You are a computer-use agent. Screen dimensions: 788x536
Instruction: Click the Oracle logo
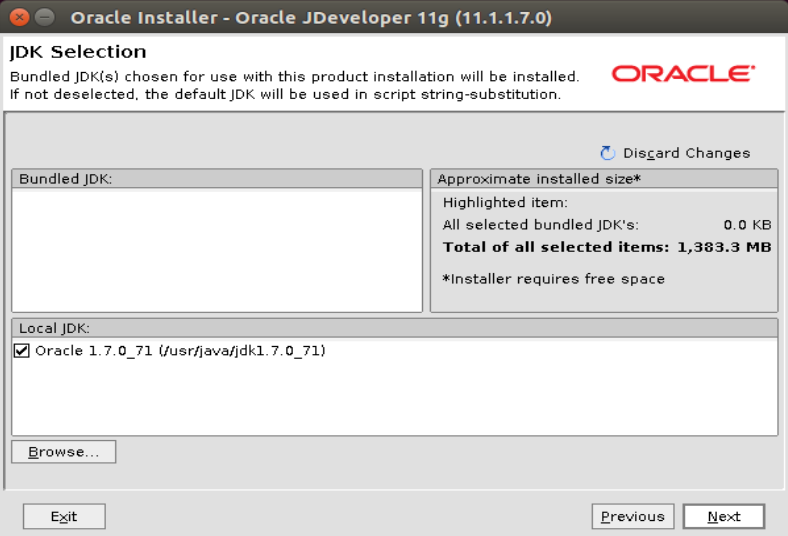(683, 73)
